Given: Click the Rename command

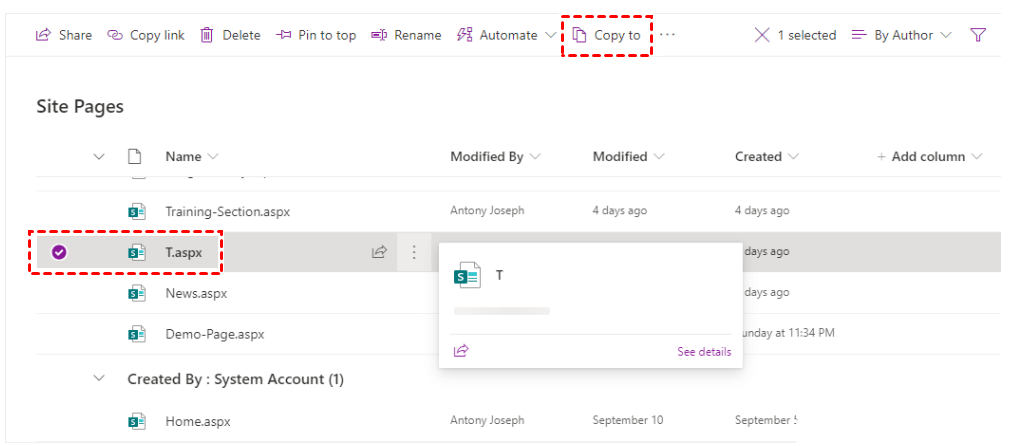Looking at the screenshot, I should click(x=406, y=35).
